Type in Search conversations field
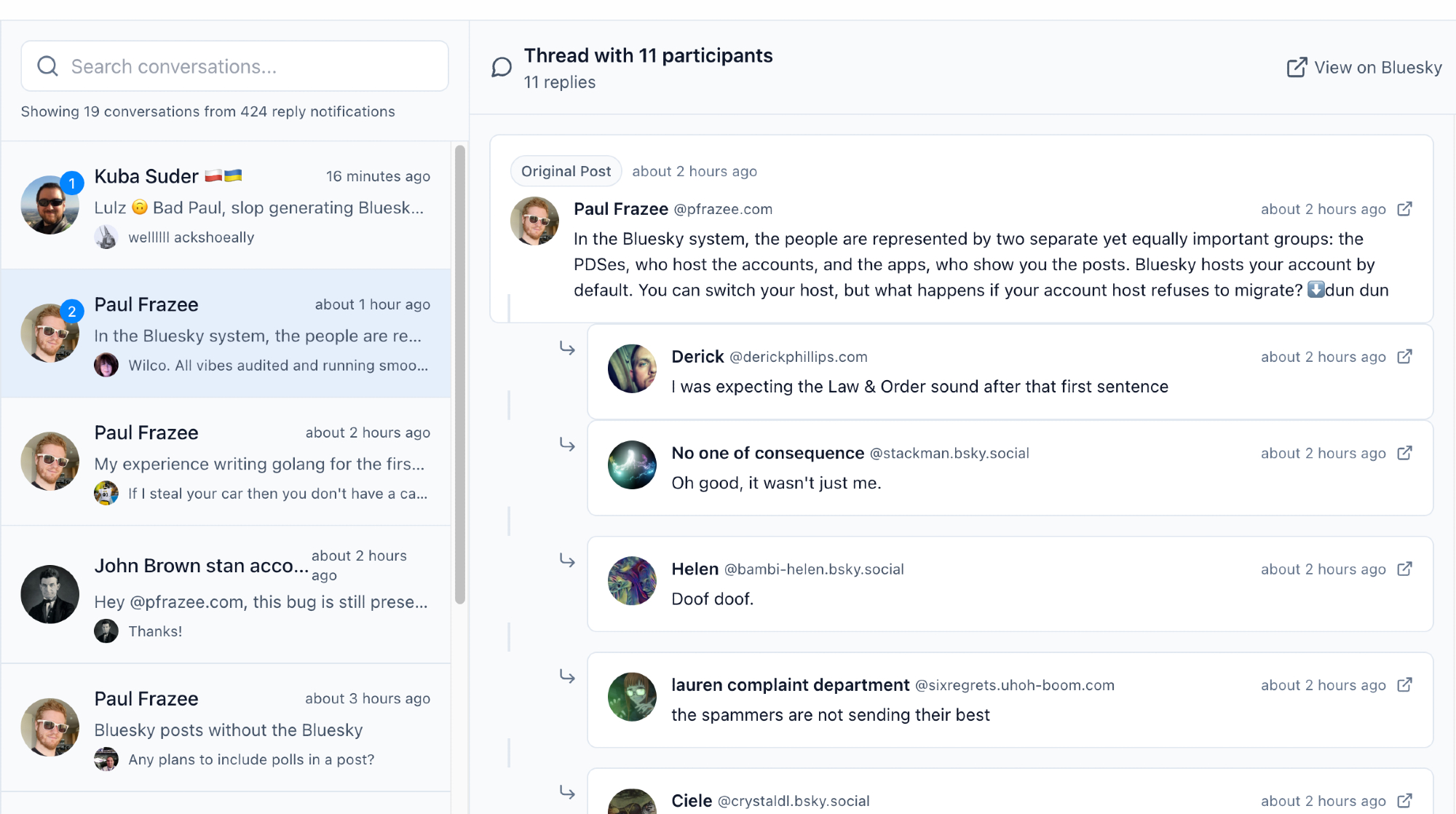The height and width of the screenshot is (814, 1456). tap(248, 66)
